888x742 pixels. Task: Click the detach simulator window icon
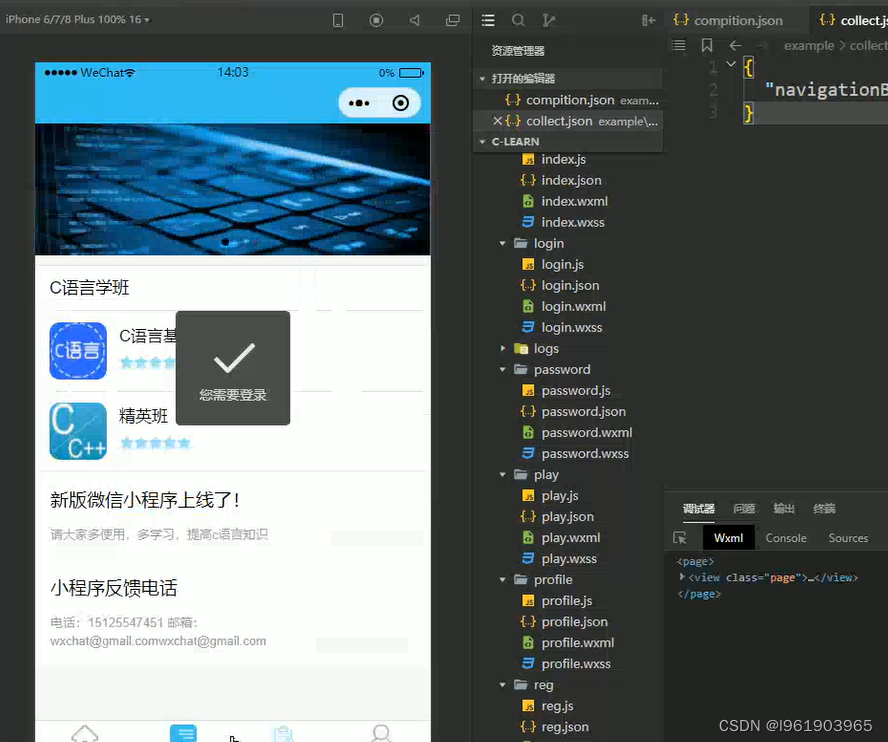[x=452, y=20]
